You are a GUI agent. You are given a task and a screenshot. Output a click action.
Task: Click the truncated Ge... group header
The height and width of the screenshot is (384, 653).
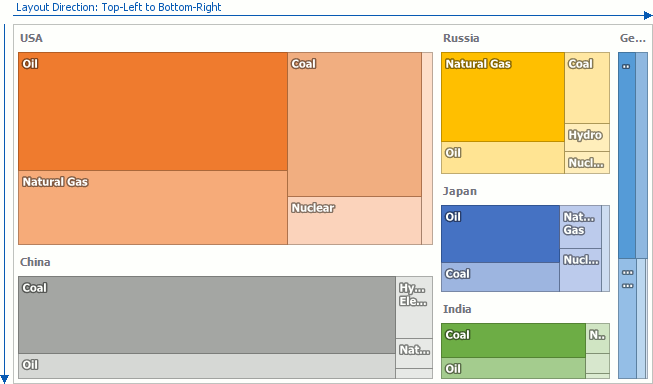(633, 38)
